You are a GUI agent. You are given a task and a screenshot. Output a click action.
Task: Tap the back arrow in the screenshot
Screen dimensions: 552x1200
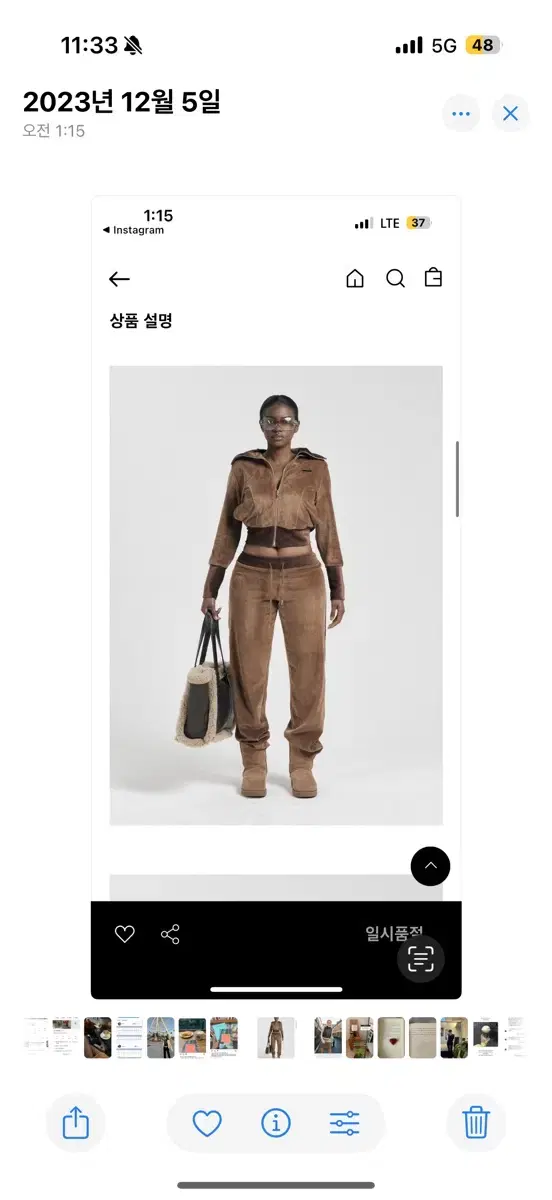pos(119,279)
